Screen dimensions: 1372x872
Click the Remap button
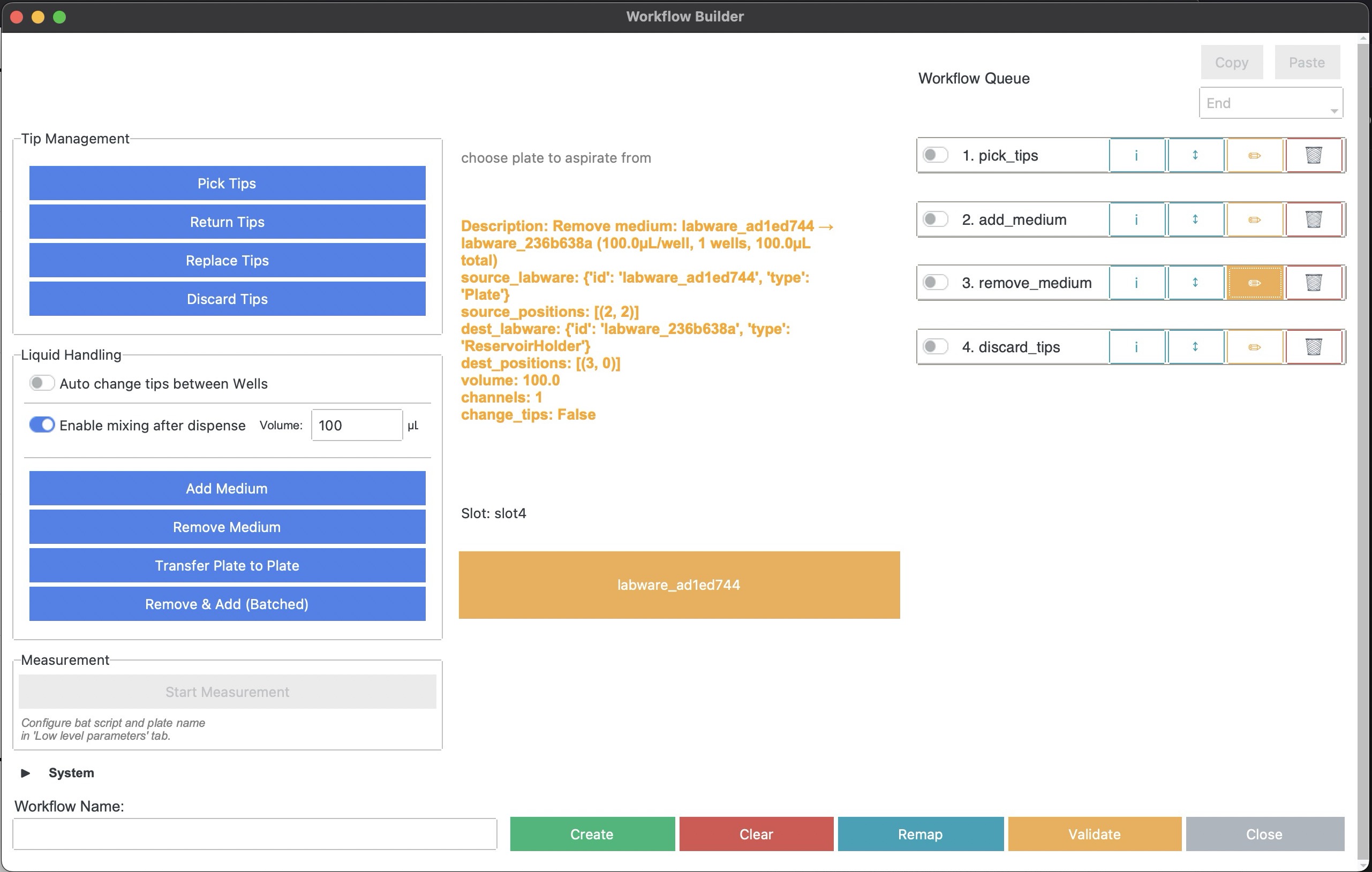pos(919,834)
